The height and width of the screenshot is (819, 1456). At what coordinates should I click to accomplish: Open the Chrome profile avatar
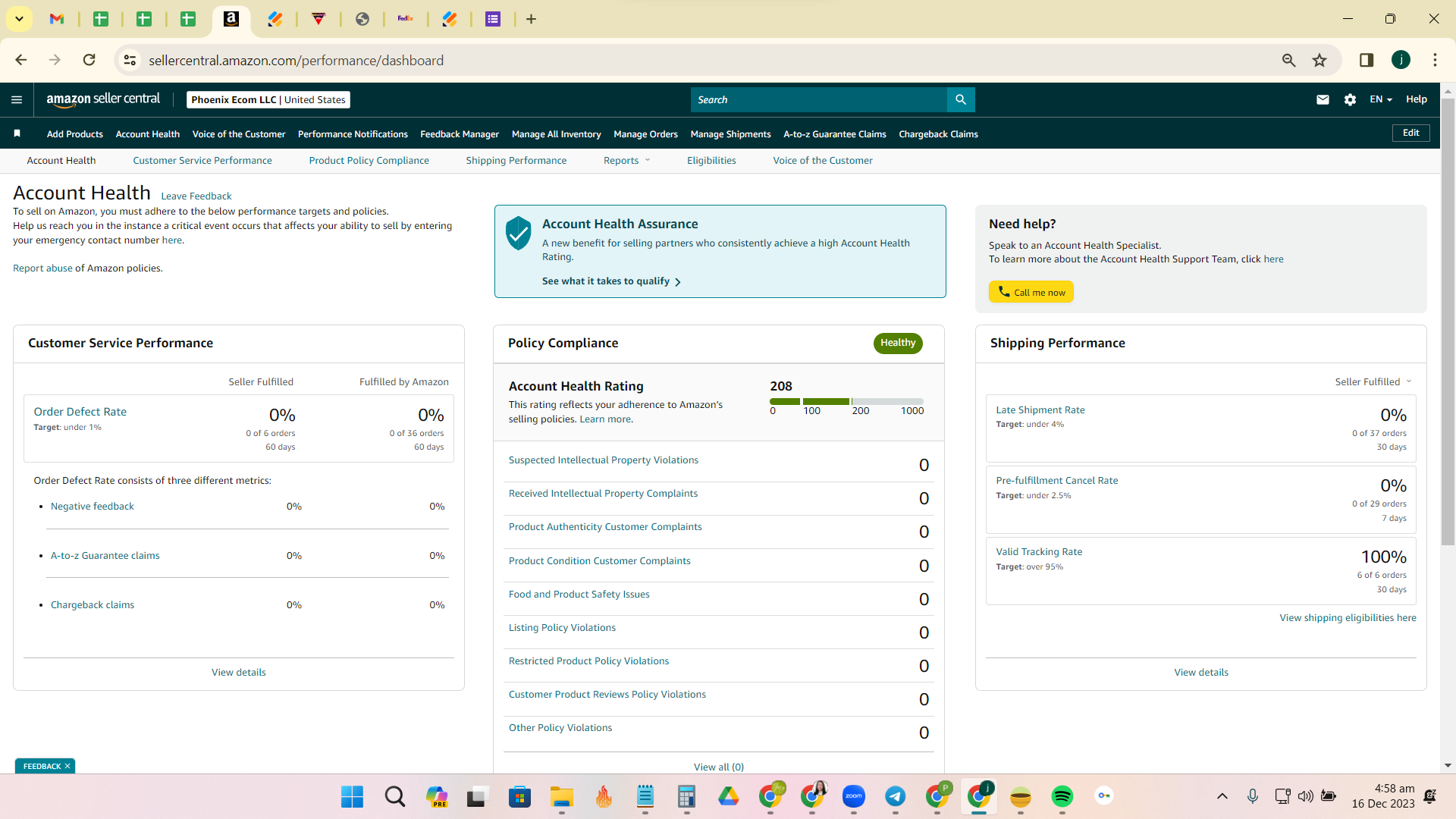coord(1401,60)
